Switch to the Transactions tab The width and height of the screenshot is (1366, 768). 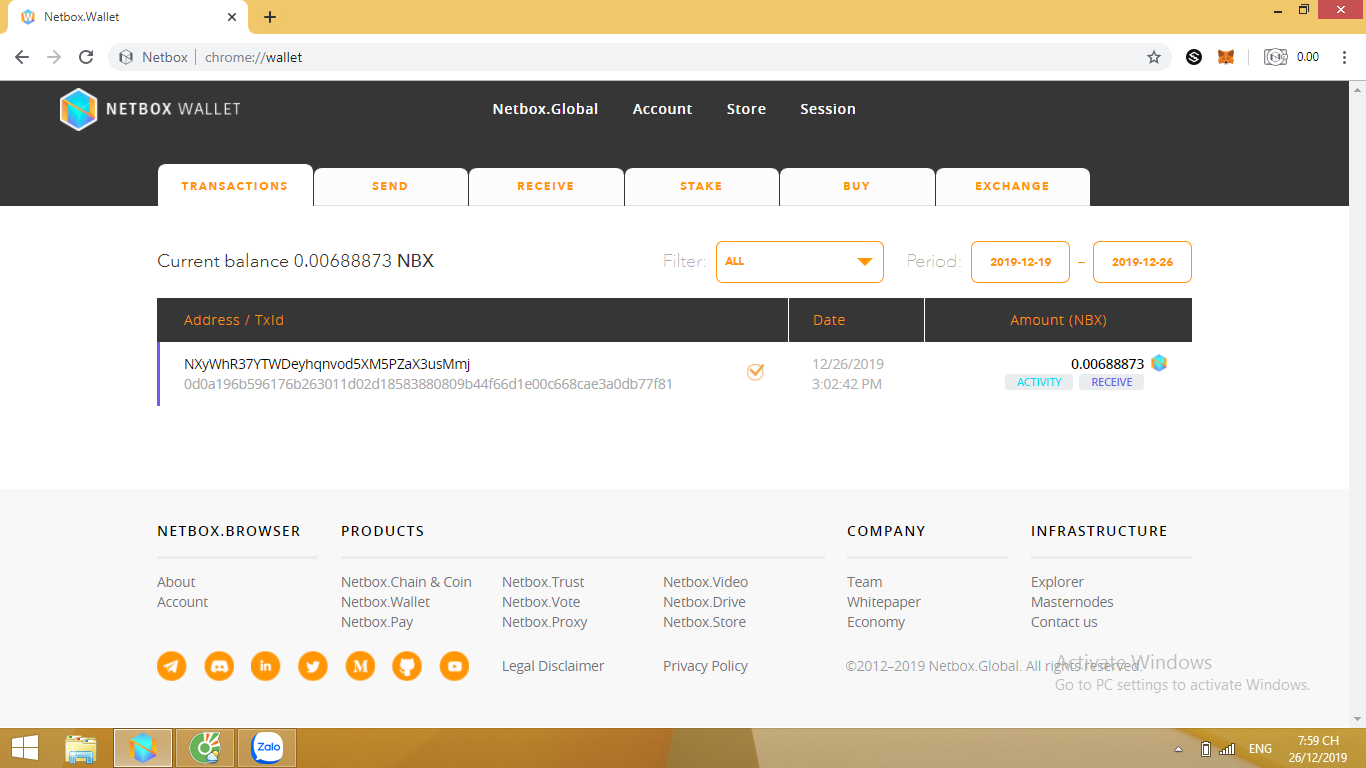[x=235, y=186]
